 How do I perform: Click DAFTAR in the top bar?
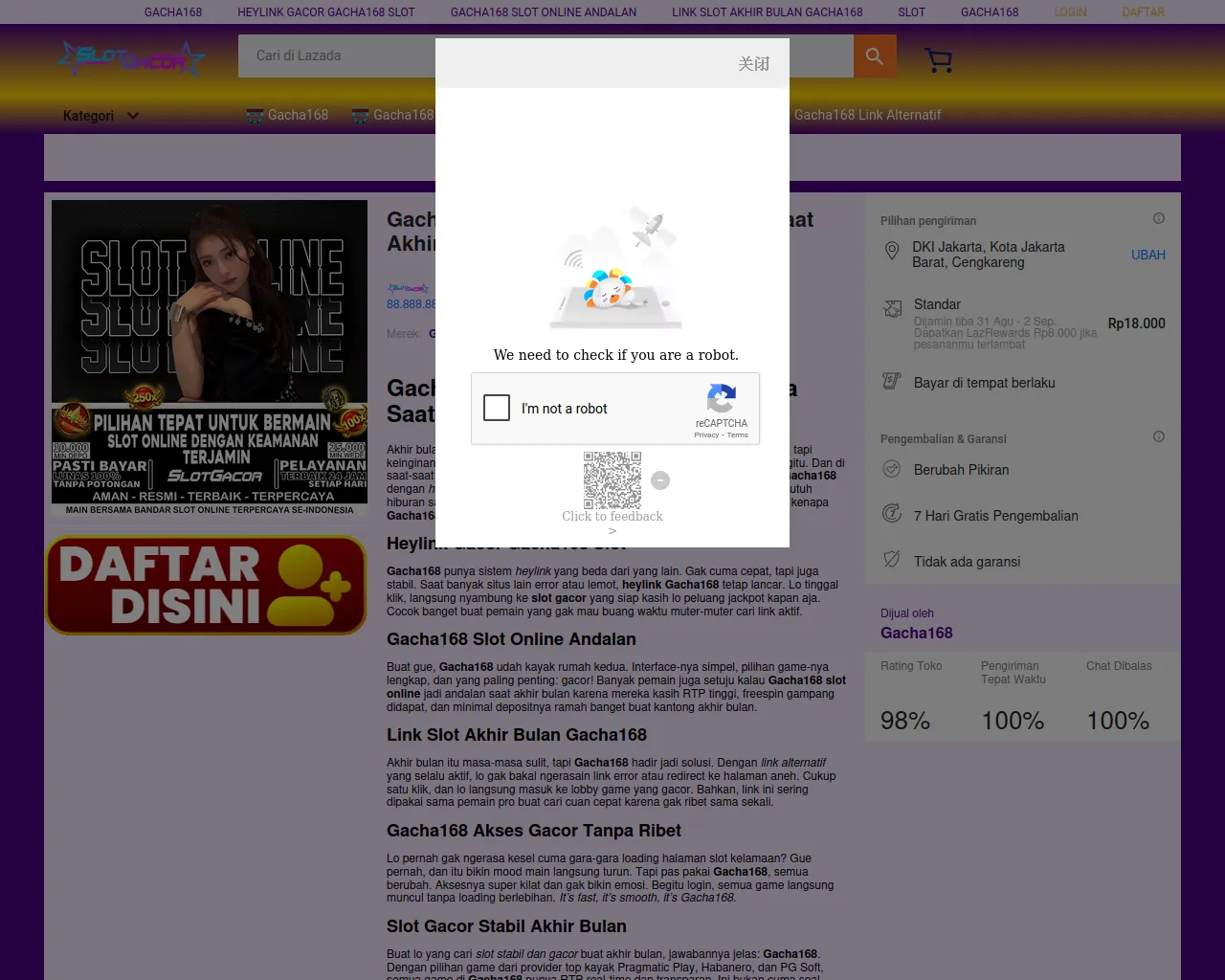click(1144, 12)
